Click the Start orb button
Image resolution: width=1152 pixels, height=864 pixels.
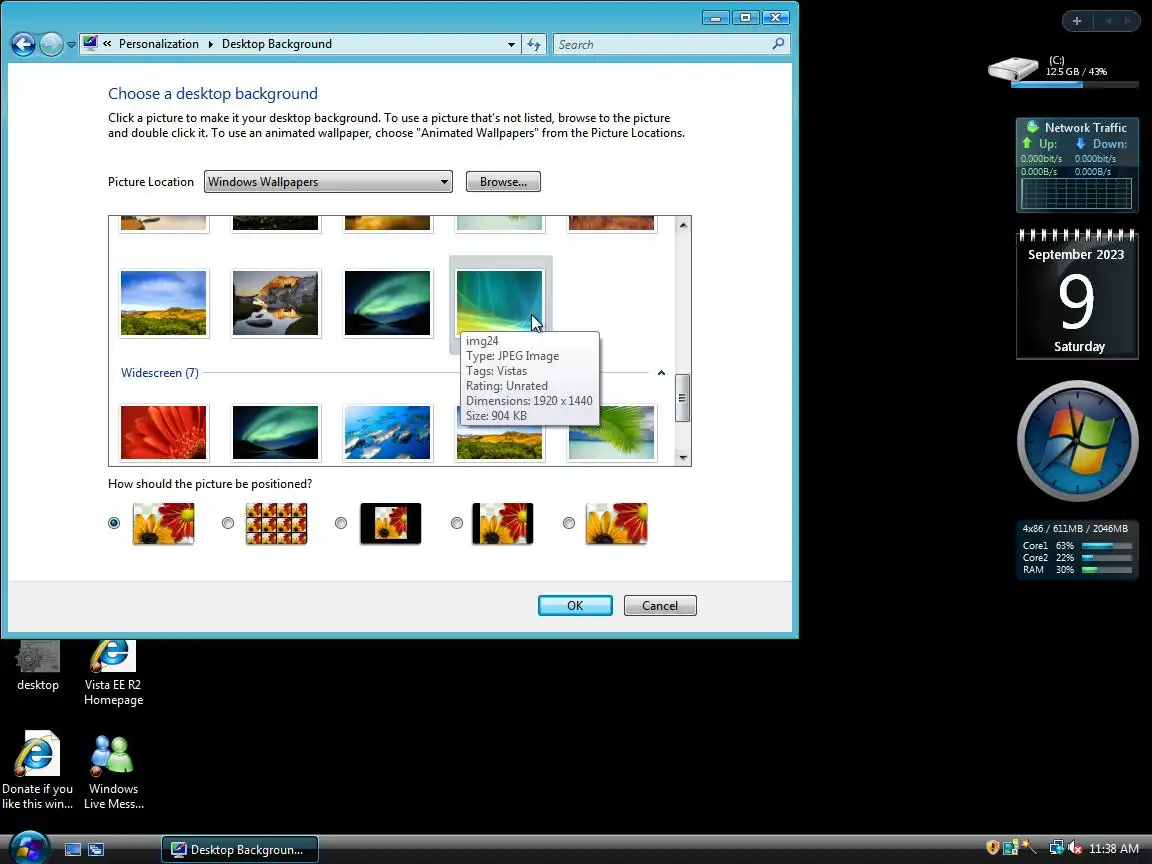(29, 848)
